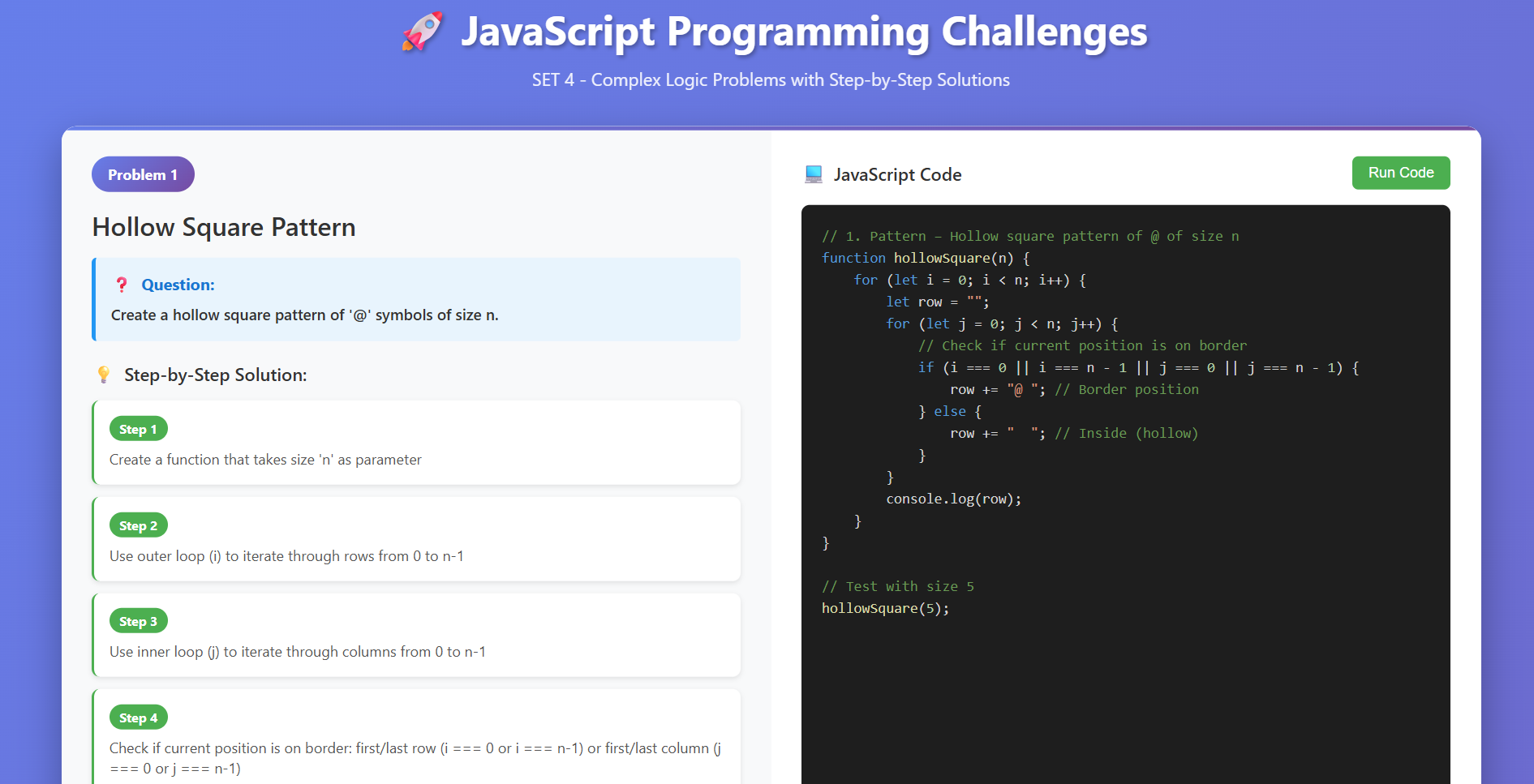Click the lightbulb icon near Step-by-Step Solution

(x=104, y=375)
